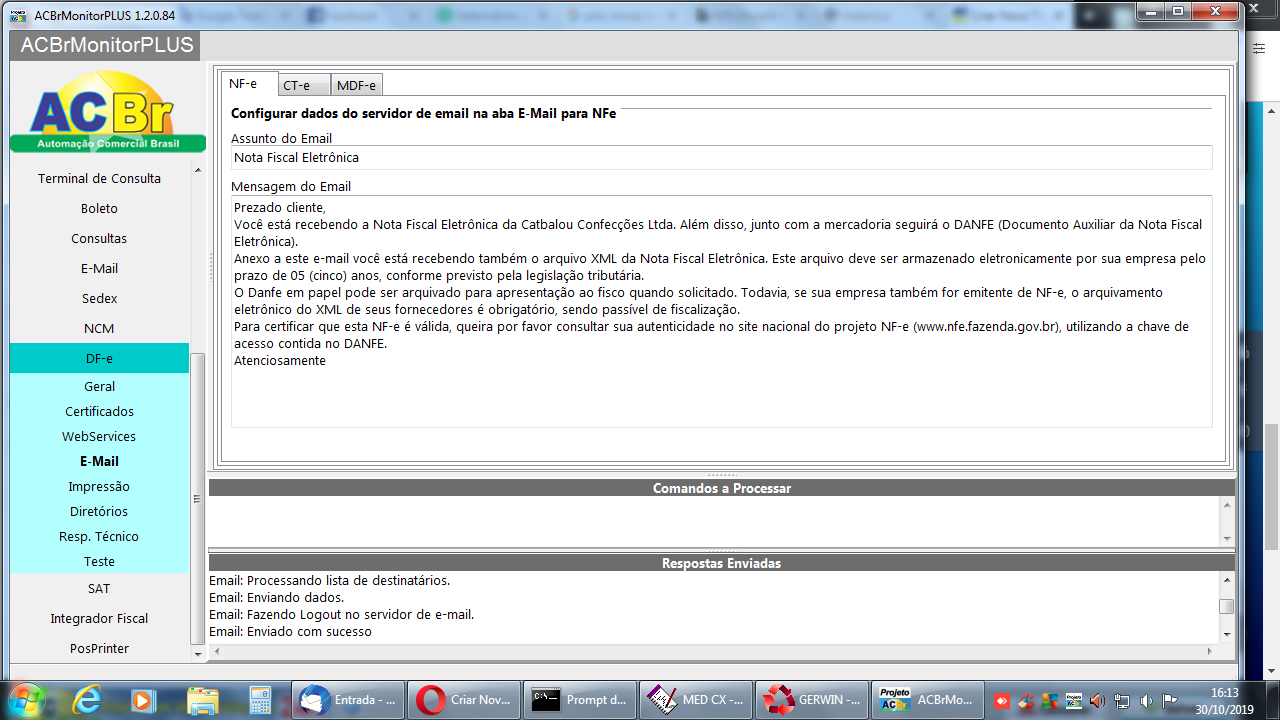Click AnyDesk red tray icon
This screenshot has height=720, width=1280.
coord(1000,701)
